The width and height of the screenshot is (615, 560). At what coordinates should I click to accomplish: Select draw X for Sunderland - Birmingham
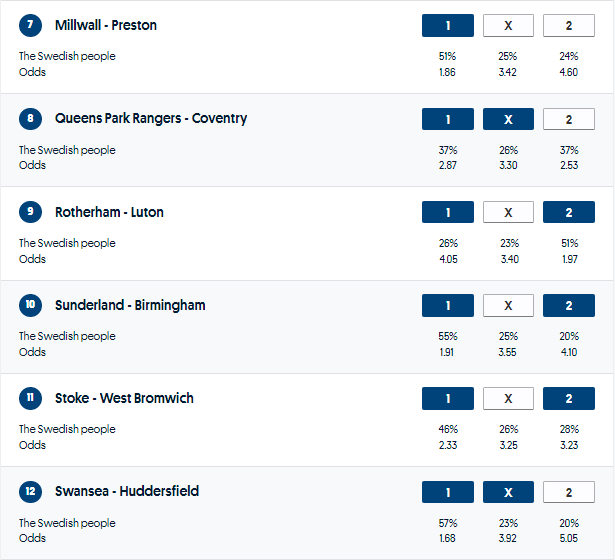coord(508,306)
